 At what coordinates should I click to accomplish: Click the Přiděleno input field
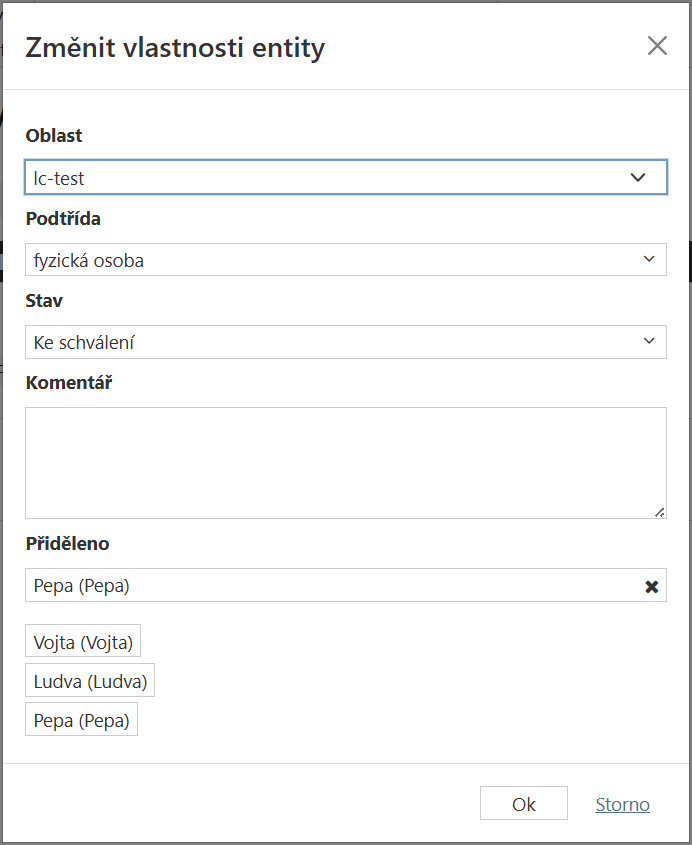click(x=300, y=585)
